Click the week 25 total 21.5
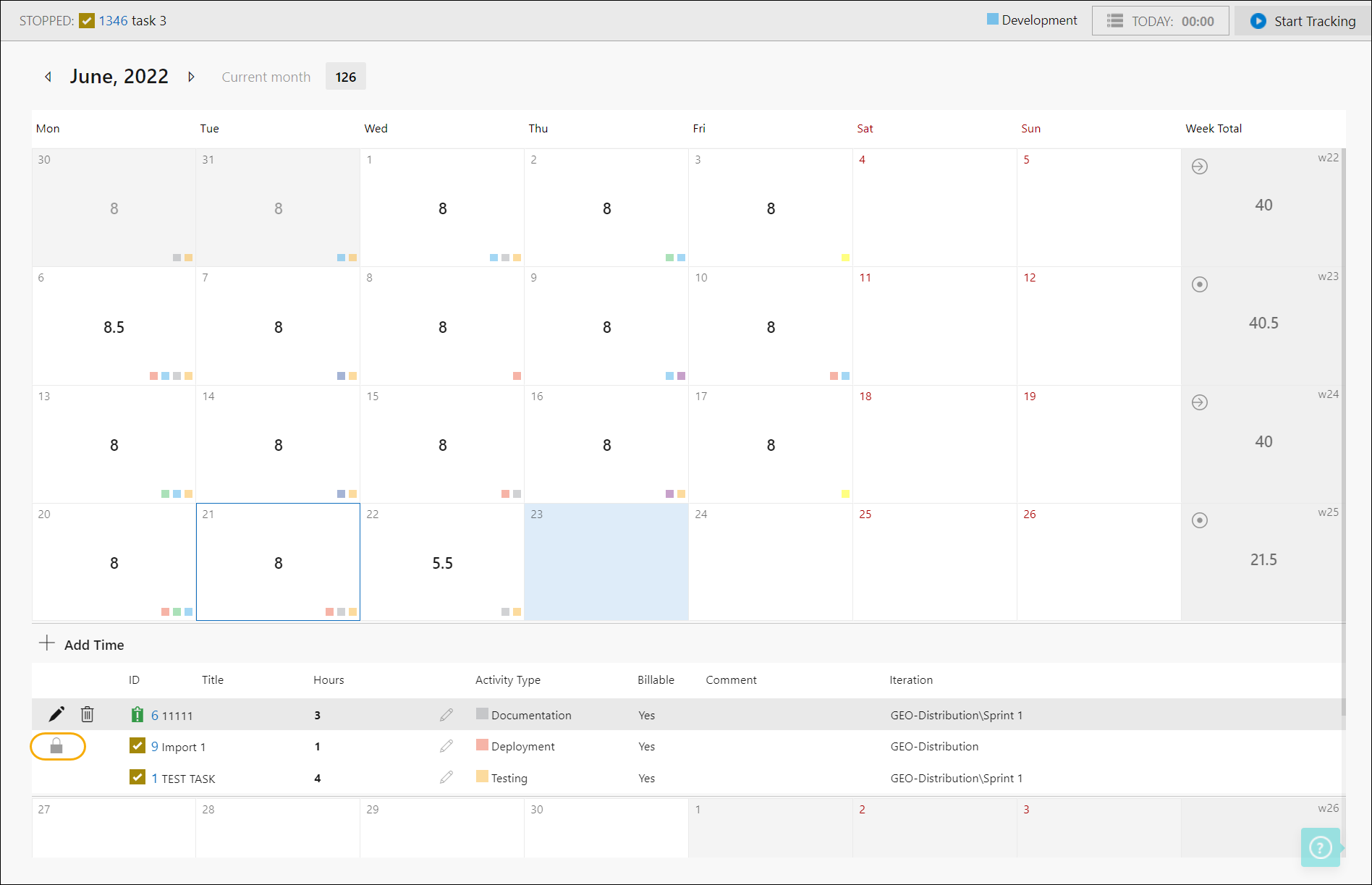This screenshot has height=885, width=1372. pyautogui.click(x=1263, y=559)
